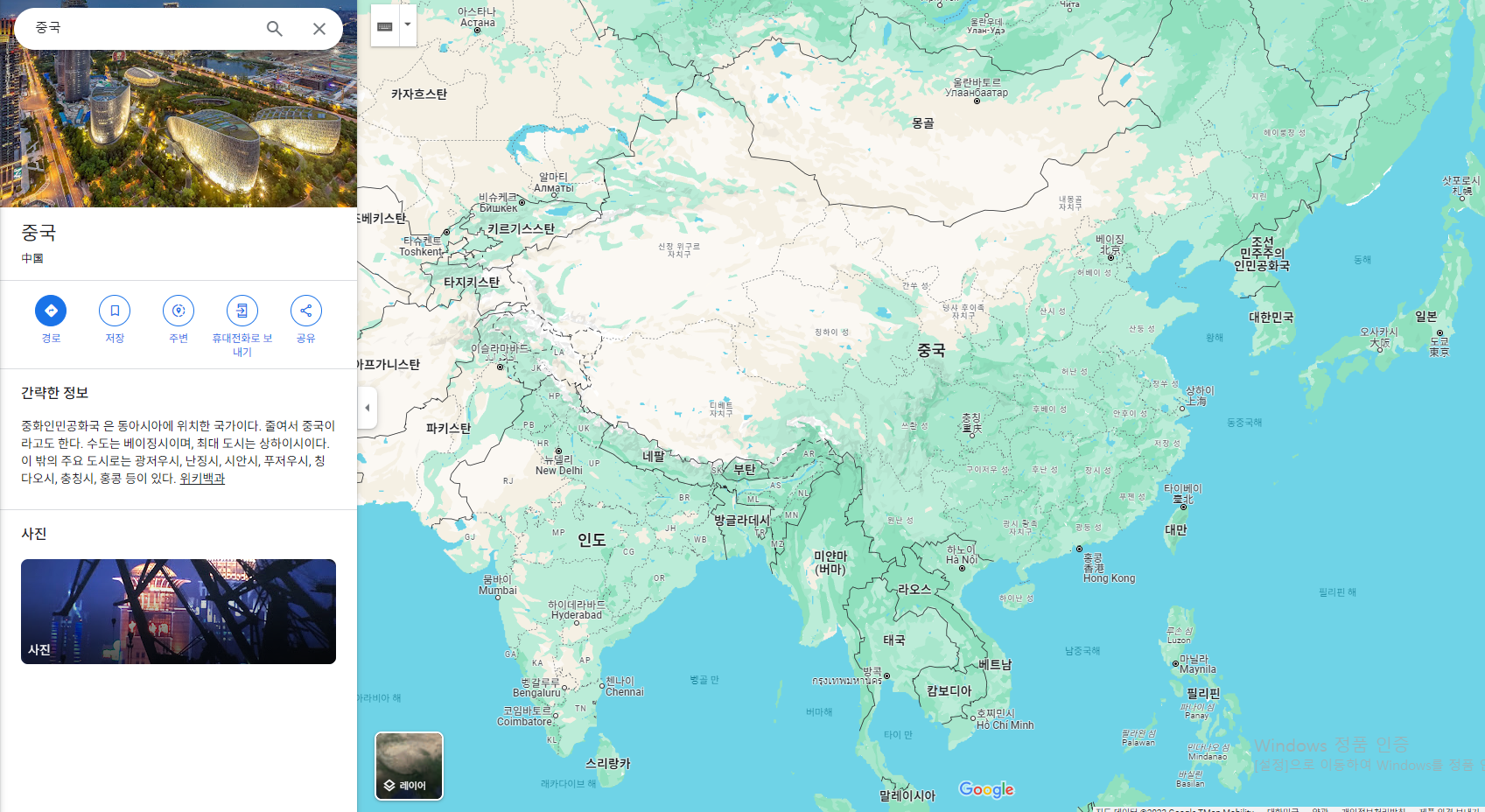
Task: Click the 베이징 city marker on the map
Action: click(x=1110, y=259)
